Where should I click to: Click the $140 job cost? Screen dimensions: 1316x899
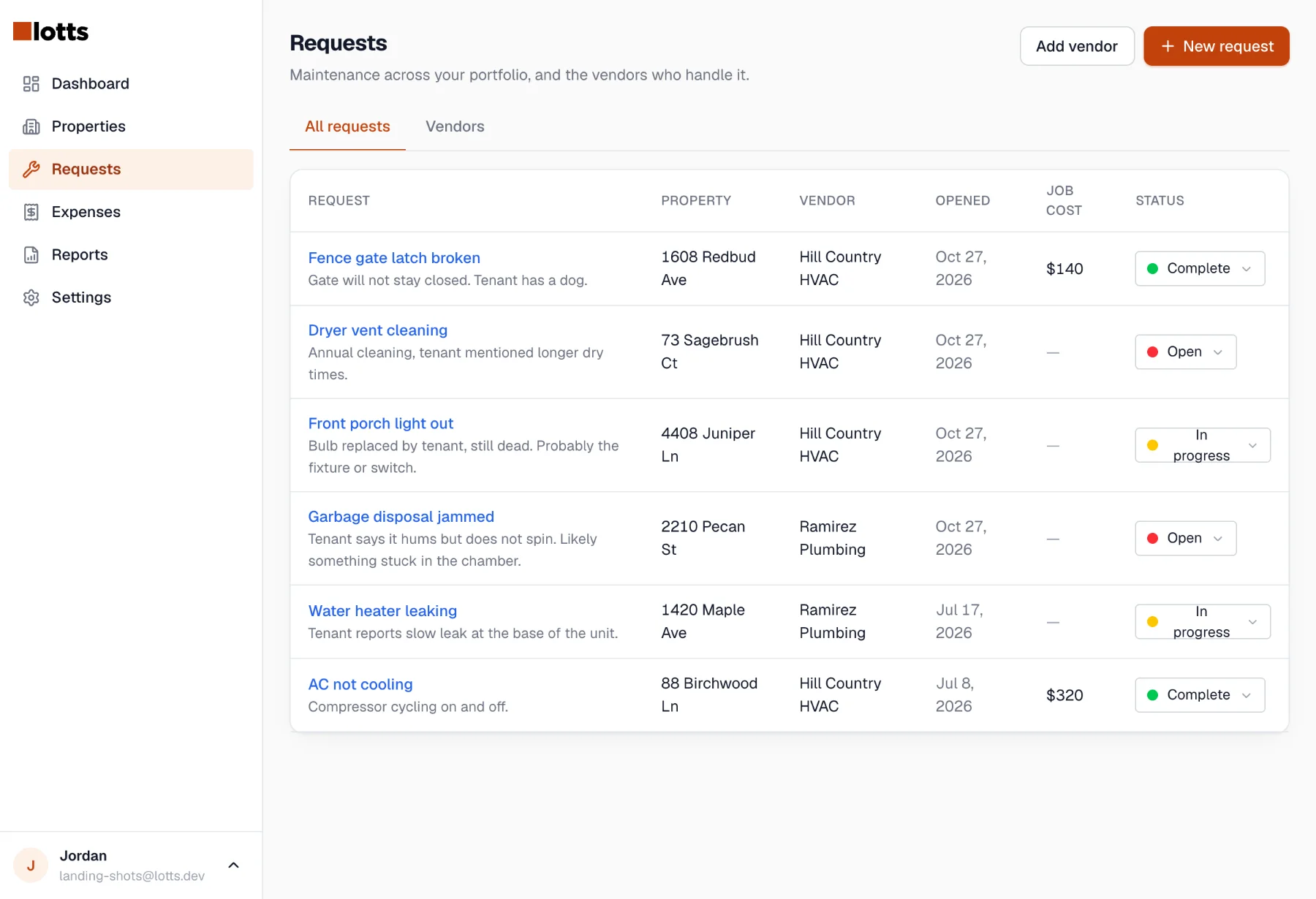1064,269
